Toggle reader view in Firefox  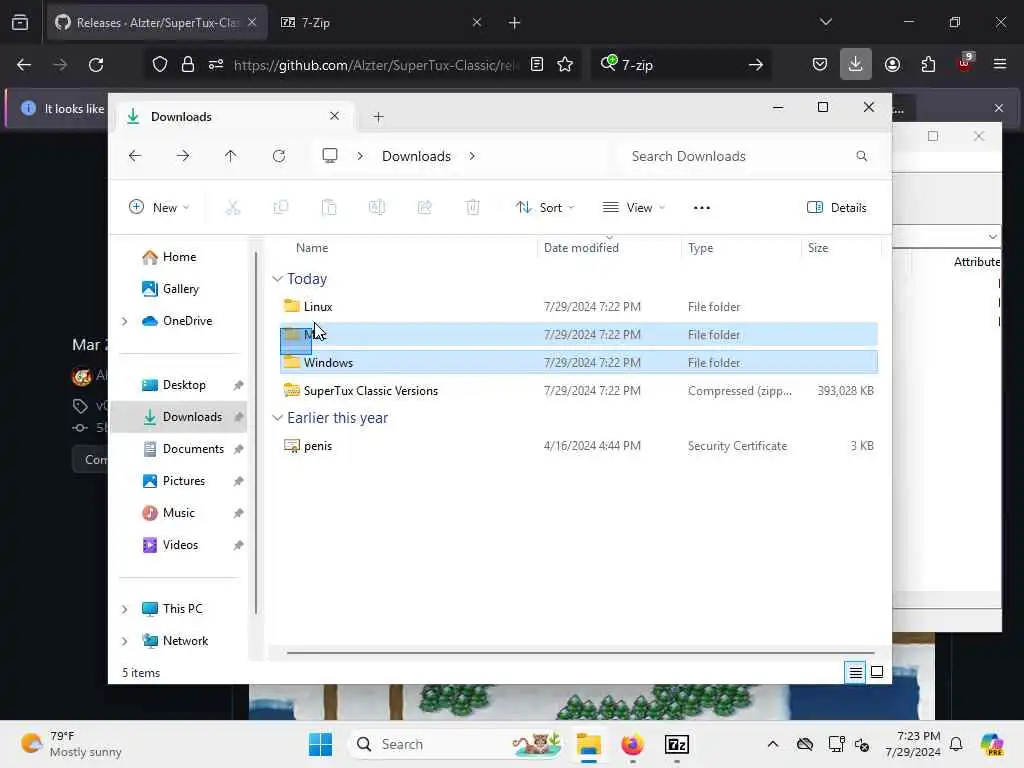(x=537, y=64)
